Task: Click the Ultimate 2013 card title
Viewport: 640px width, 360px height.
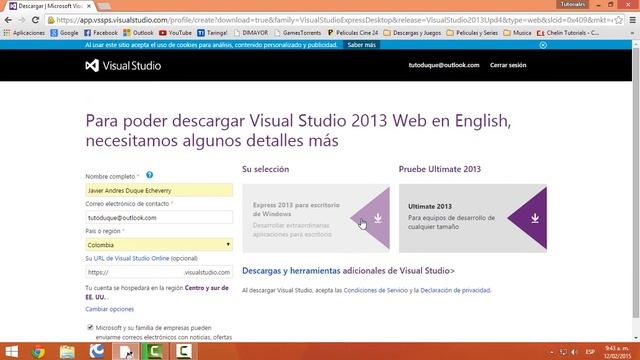Action: pos(430,207)
